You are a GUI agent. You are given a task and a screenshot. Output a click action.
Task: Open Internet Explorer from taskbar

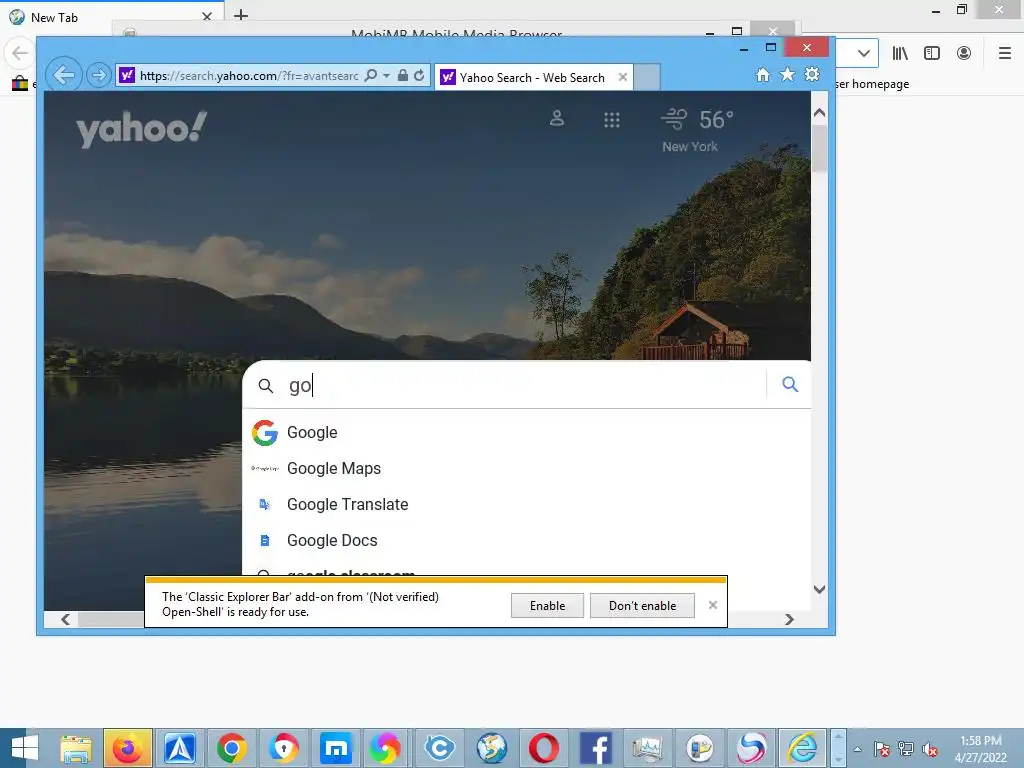(802, 748)
